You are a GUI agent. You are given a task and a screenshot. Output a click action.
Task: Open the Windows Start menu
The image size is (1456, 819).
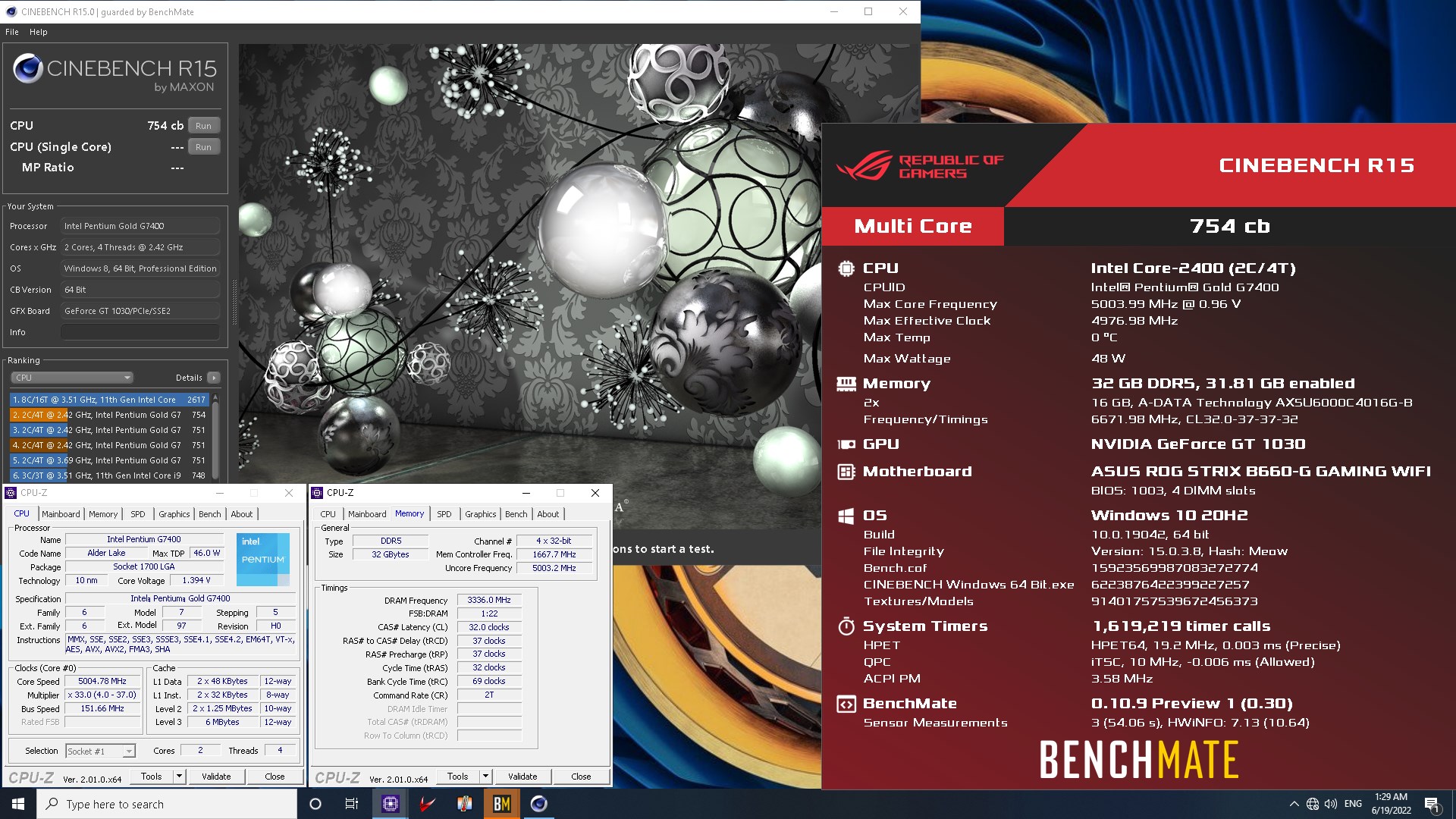18,804
